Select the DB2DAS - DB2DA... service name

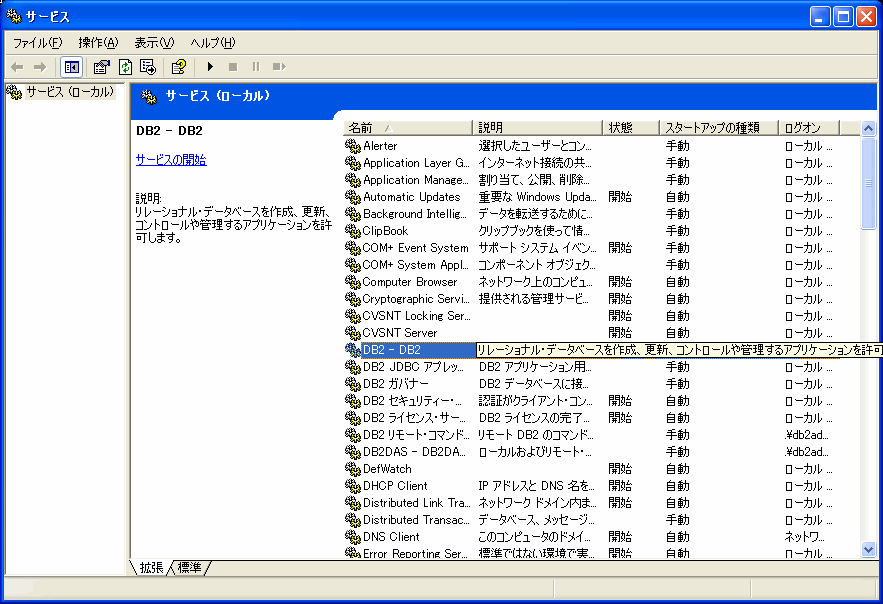tap(414, 452)
